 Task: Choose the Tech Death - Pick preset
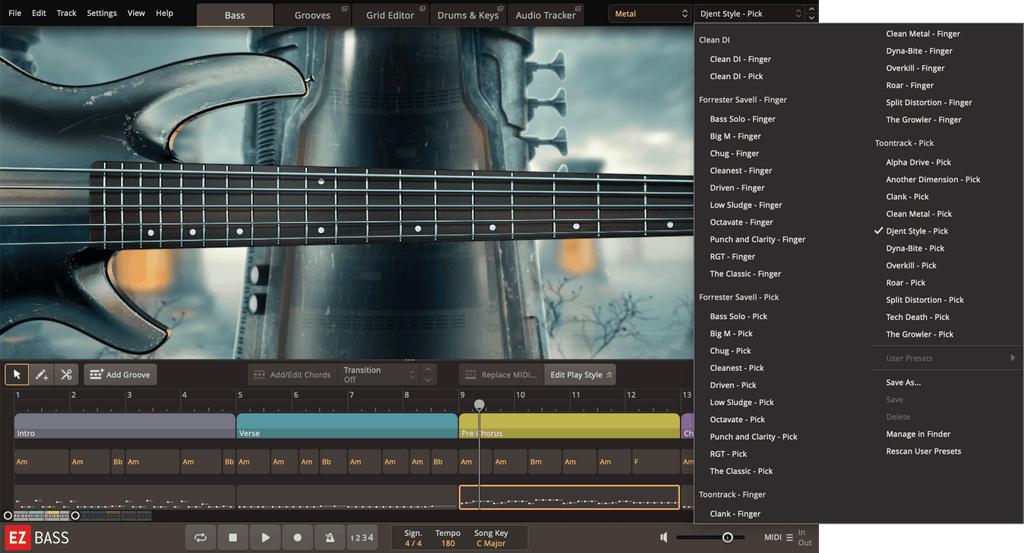click(x=918, y=317)
